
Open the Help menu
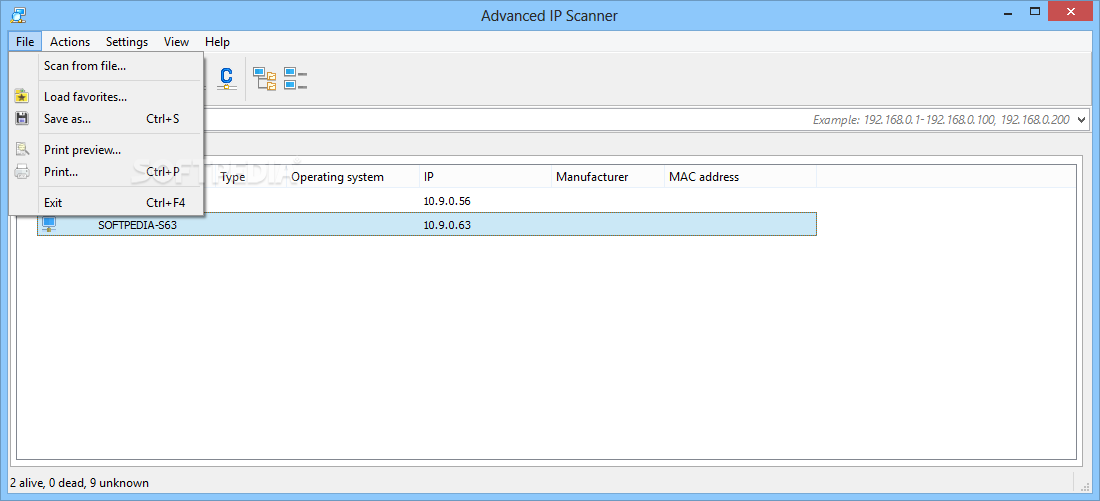click(x=217, y=41)
